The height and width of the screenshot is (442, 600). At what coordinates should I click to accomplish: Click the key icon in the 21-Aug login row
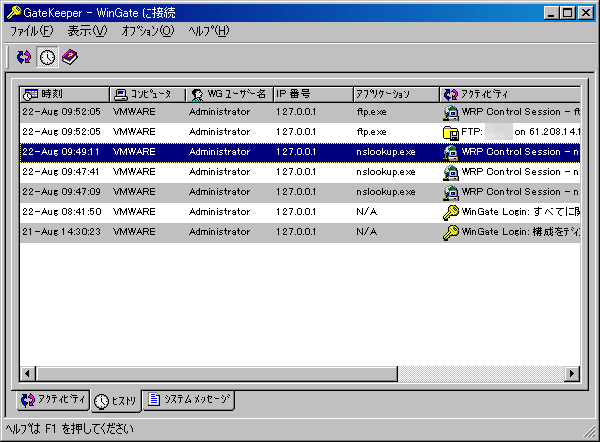pyautogui.click(x=451, y=232)
